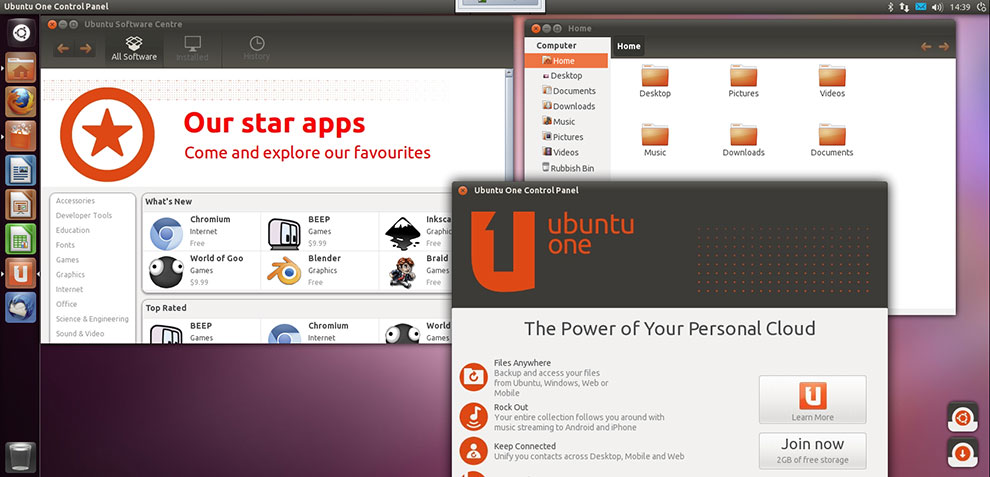The image size is (990, 477).
Task: Click Ubuntu One icon in the launcher
Action: coord(21,273)
